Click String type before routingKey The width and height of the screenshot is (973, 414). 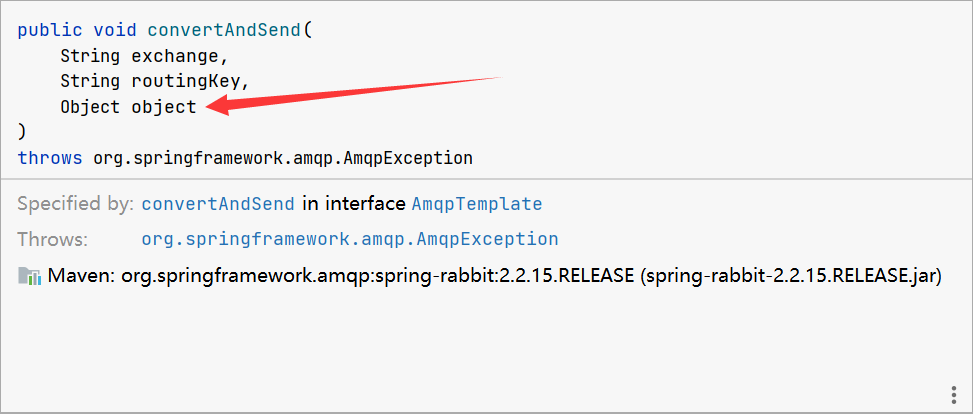tap(90, 81)
